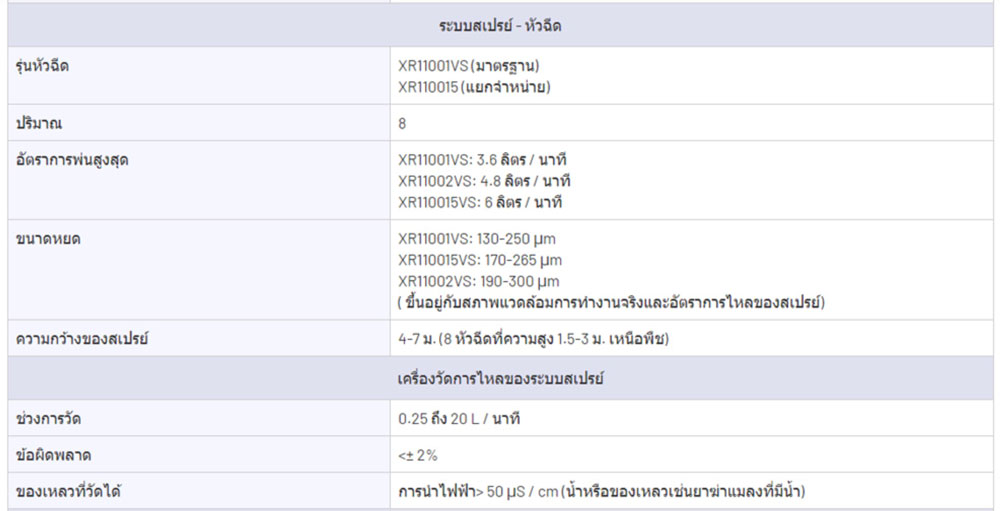Select the อัตราการพ่นสูงสุด row label
This screenshot has width=1000, height=511.
[x=72, y=159]
